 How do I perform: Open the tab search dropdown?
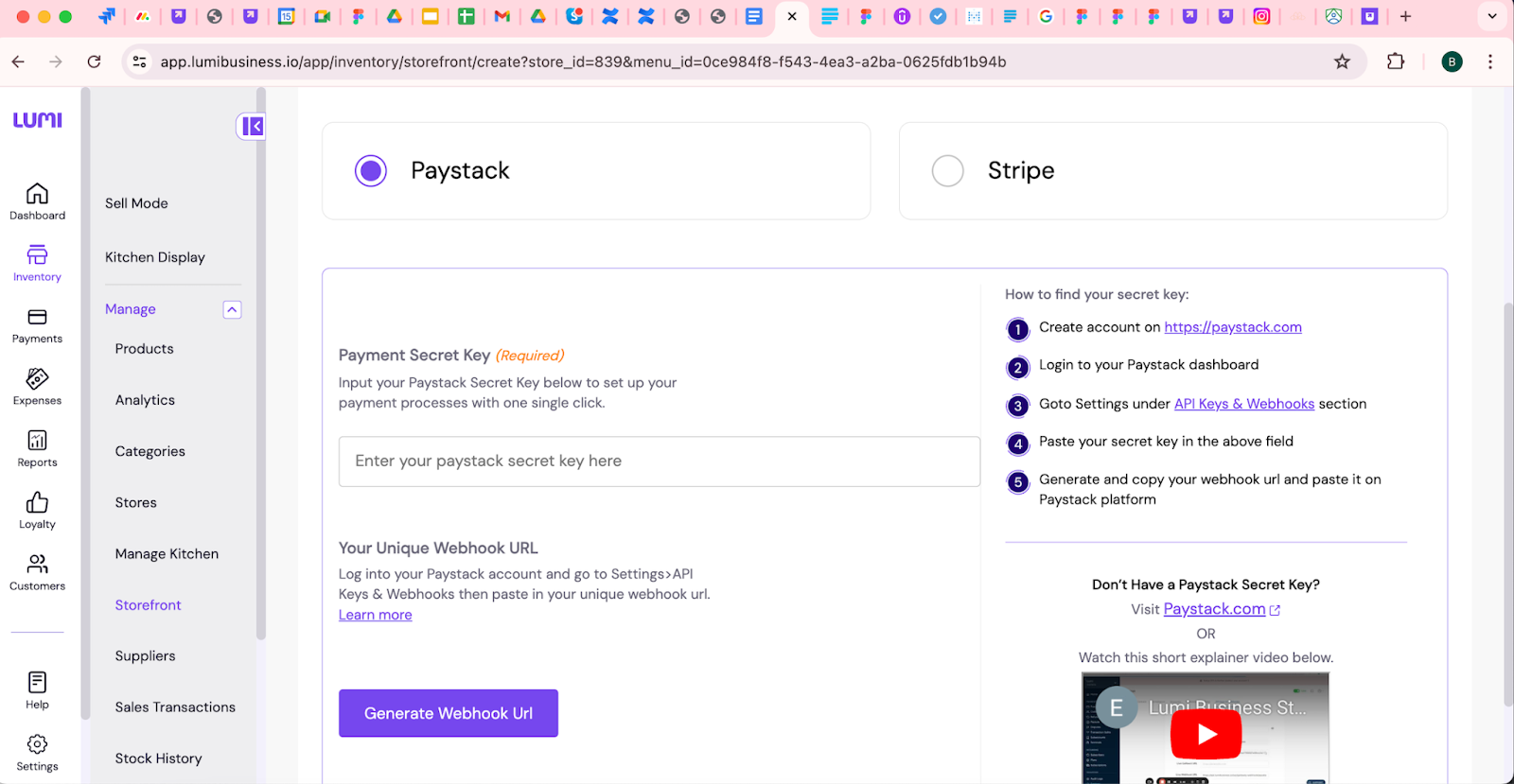[1492, 16]
